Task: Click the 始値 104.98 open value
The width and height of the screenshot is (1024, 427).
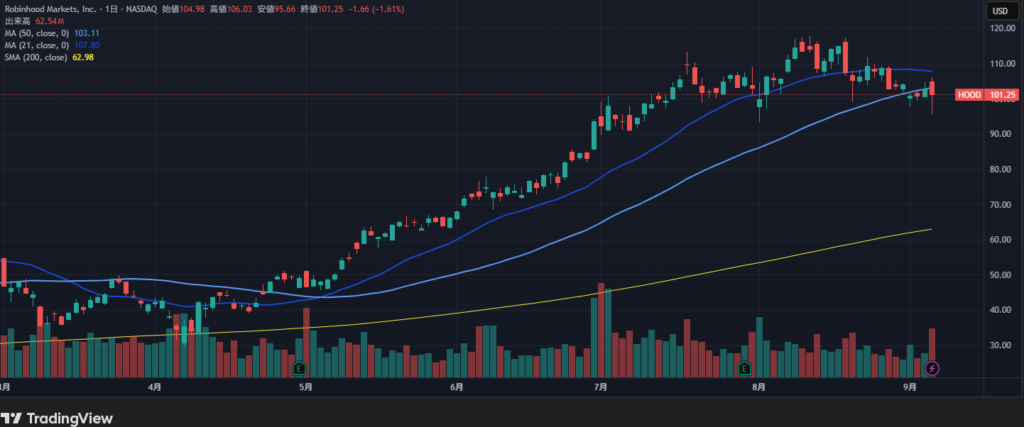Action: (x=183, y=9)
